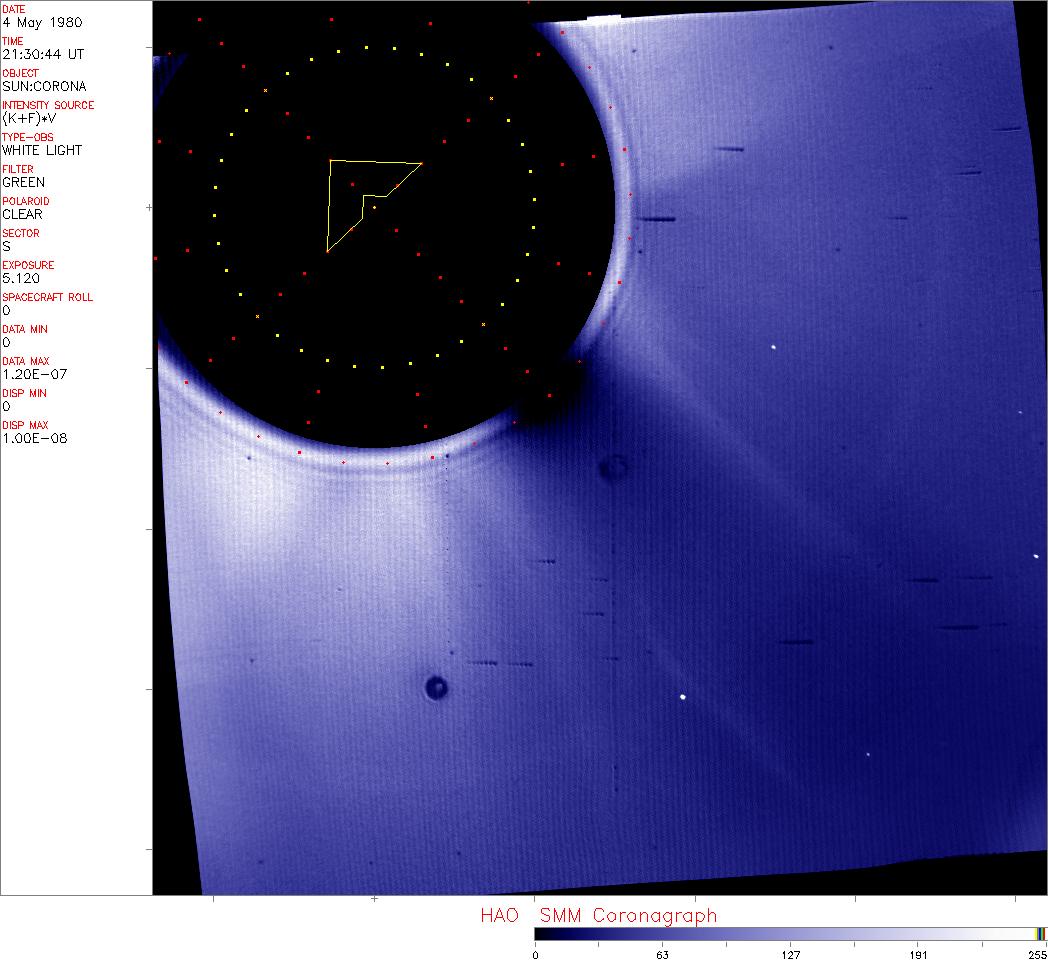Select the (K+F)*V intensity source value
Image resolution: width=1048 pixels, height=960 pixels.
(x=32, y=118)
